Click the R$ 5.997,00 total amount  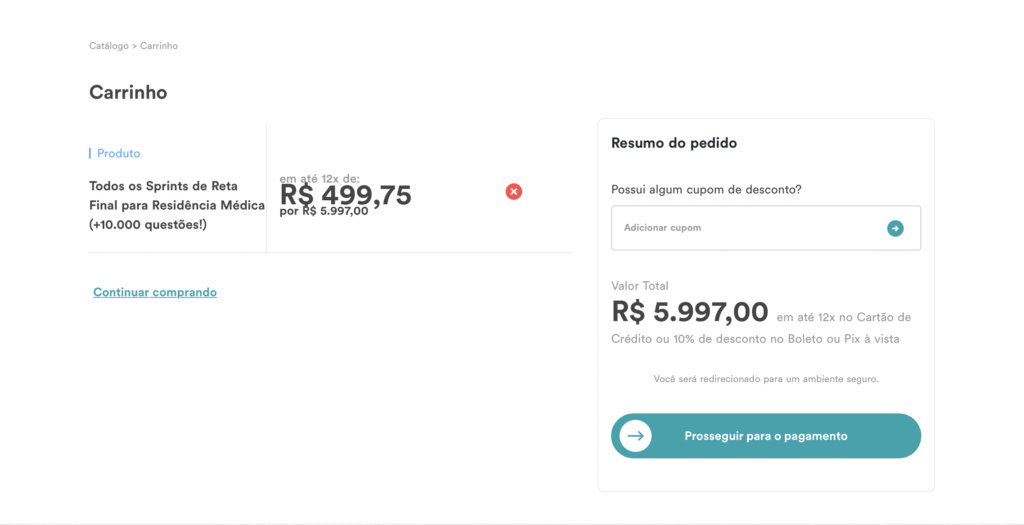pyautogui.click(x=690, y=312)
